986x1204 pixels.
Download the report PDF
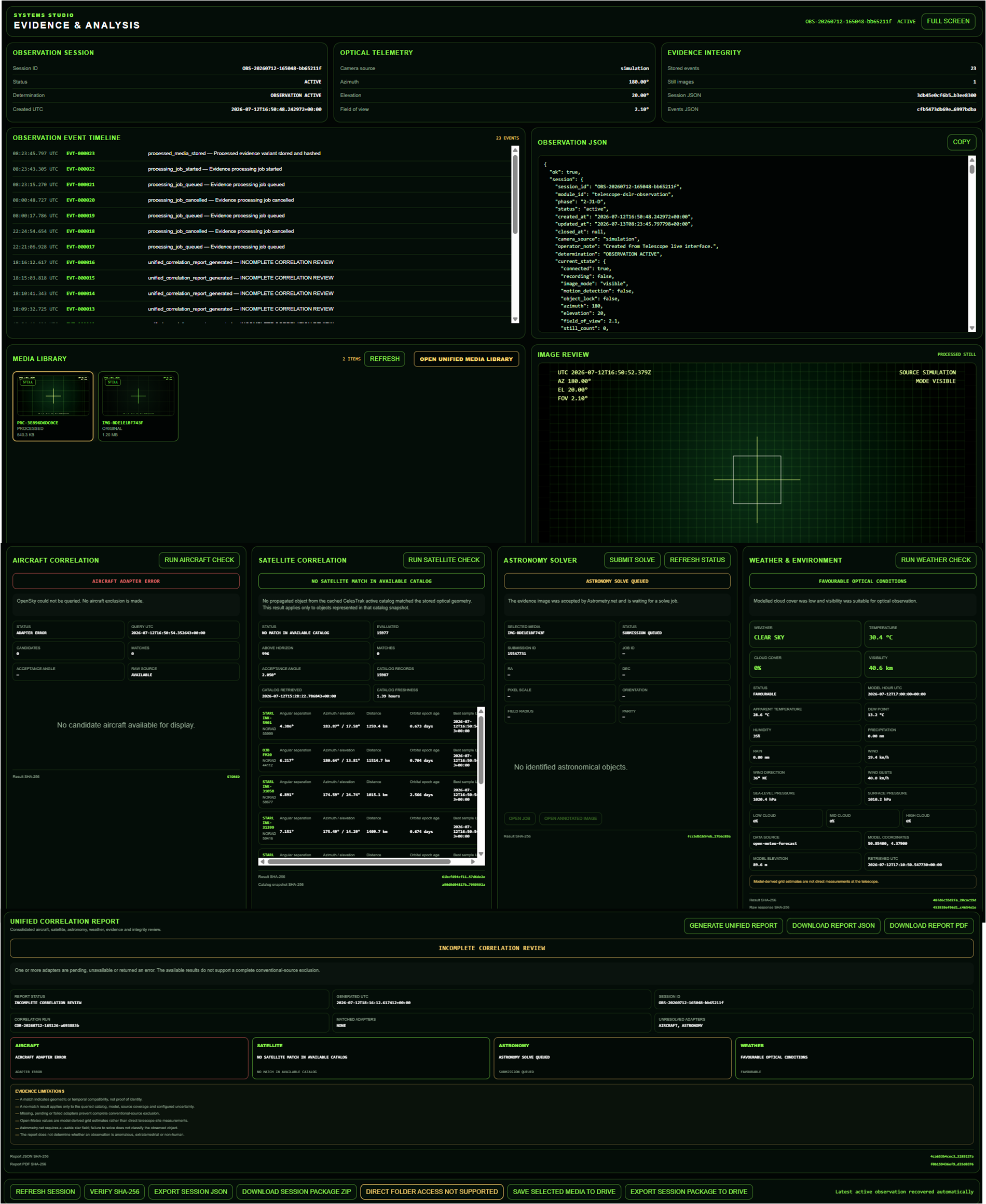pyautogui.click(x=928, y=926)
